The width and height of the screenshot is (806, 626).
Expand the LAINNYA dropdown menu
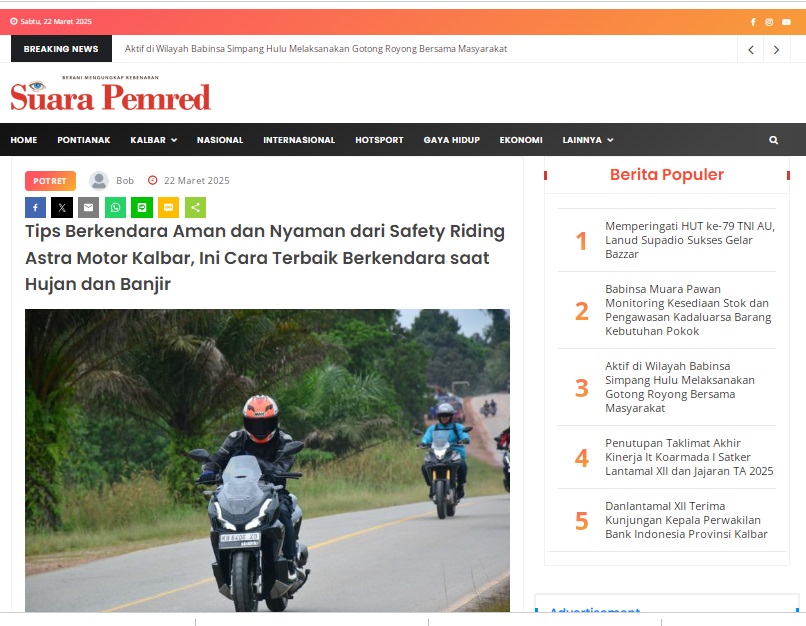(x=588, y=140)
